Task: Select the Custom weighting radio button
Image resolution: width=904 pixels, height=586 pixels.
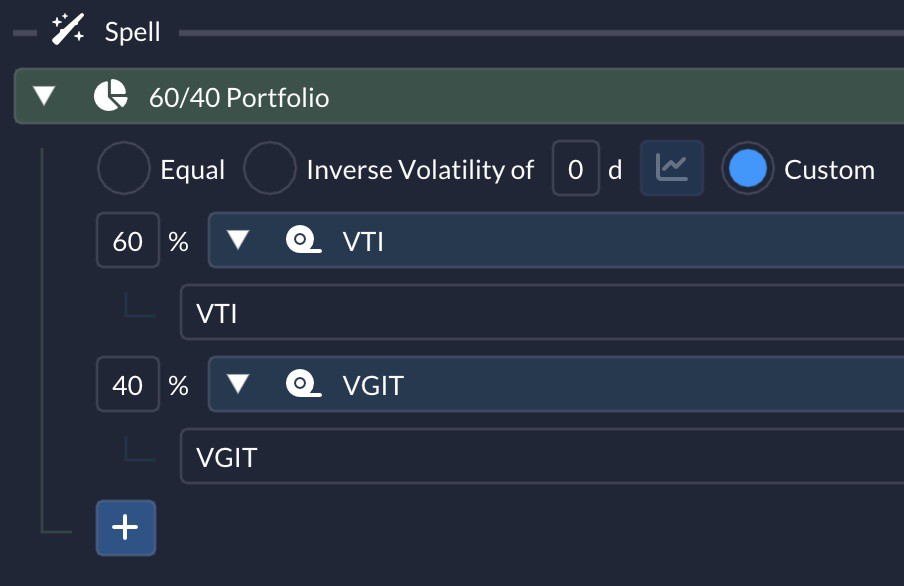Action: (x=748, y=168)
